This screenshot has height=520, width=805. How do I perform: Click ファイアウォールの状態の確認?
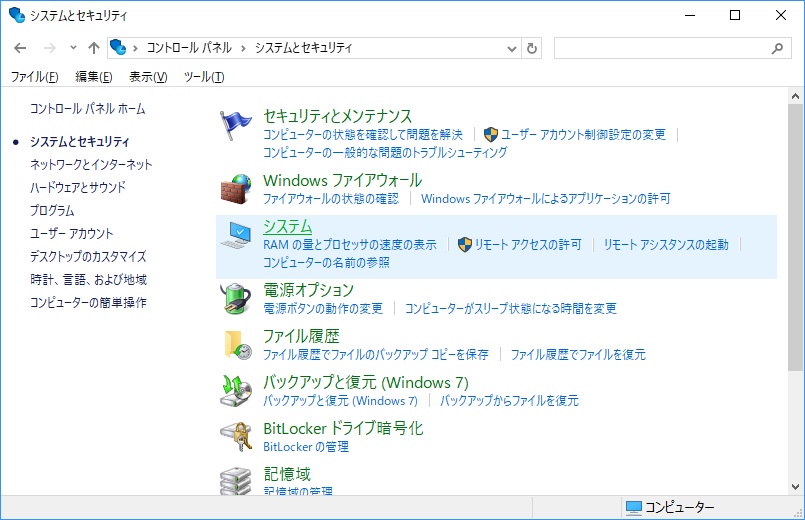(x=331, y=199)
